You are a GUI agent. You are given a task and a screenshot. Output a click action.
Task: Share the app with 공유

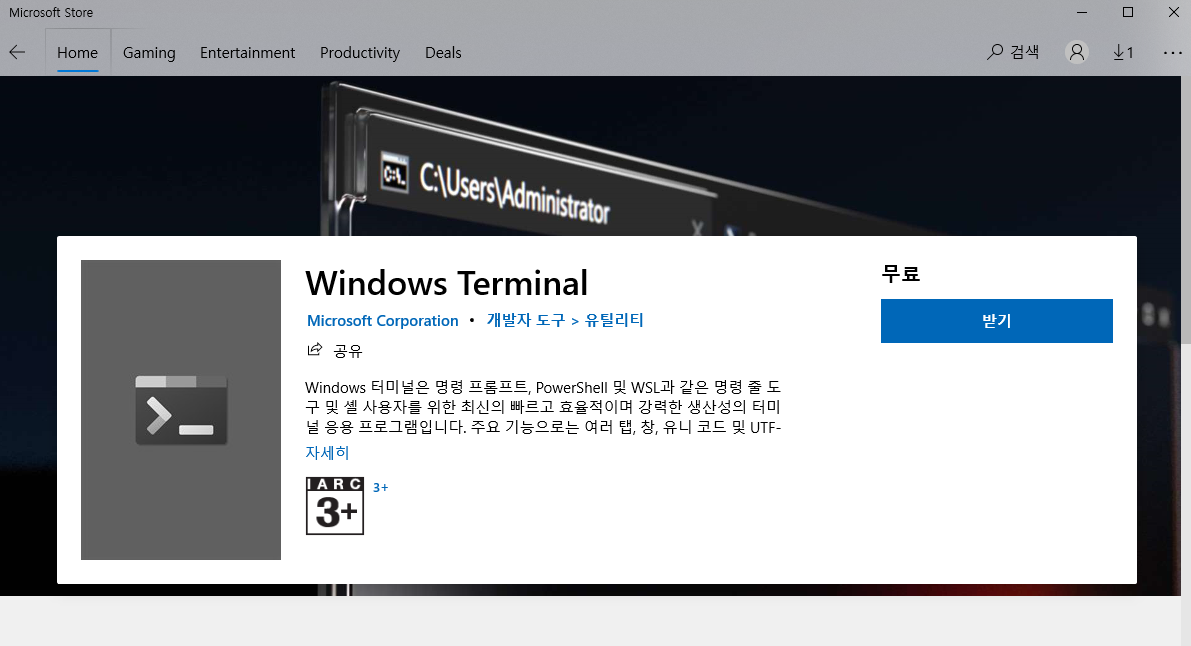pos(335,350)
